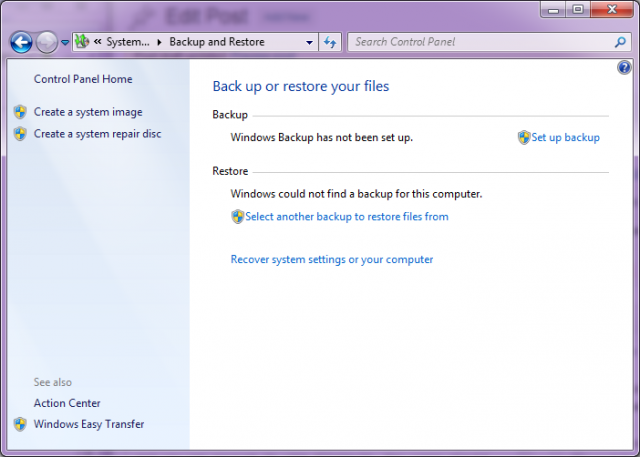Viewport: 640px width, 457px height.
Task: Minimize the Backup and Restore window
Action: point(553,9)
